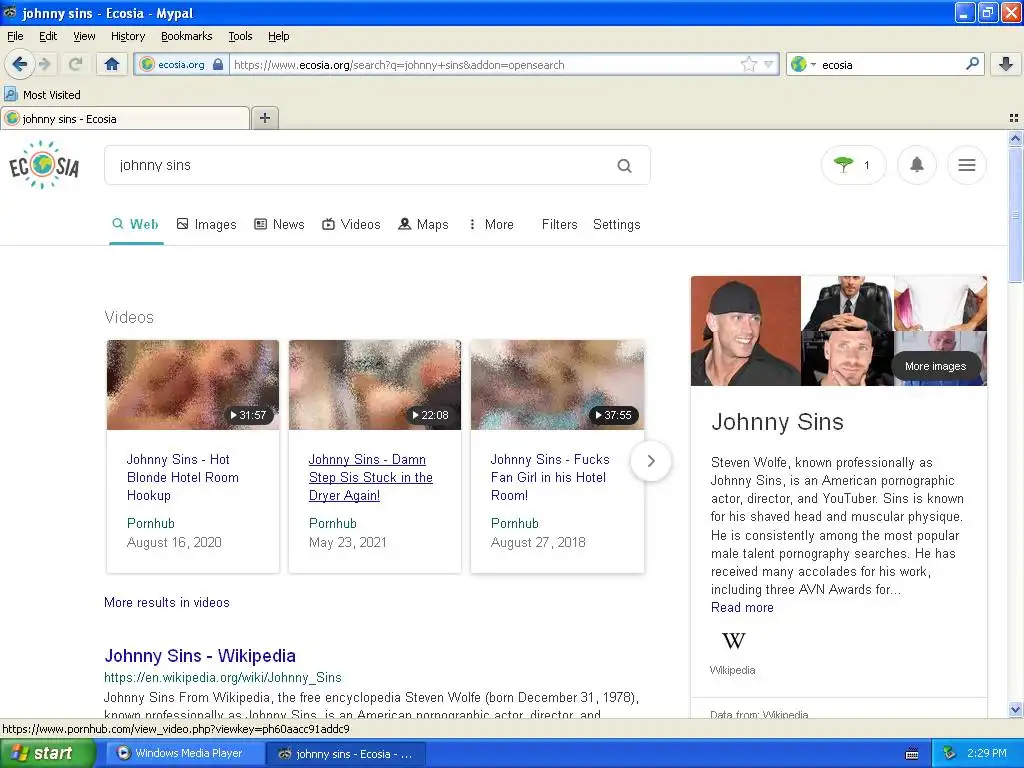Click the address bar URL text
The image size is (1024, 768).
(x=399, y=65)
